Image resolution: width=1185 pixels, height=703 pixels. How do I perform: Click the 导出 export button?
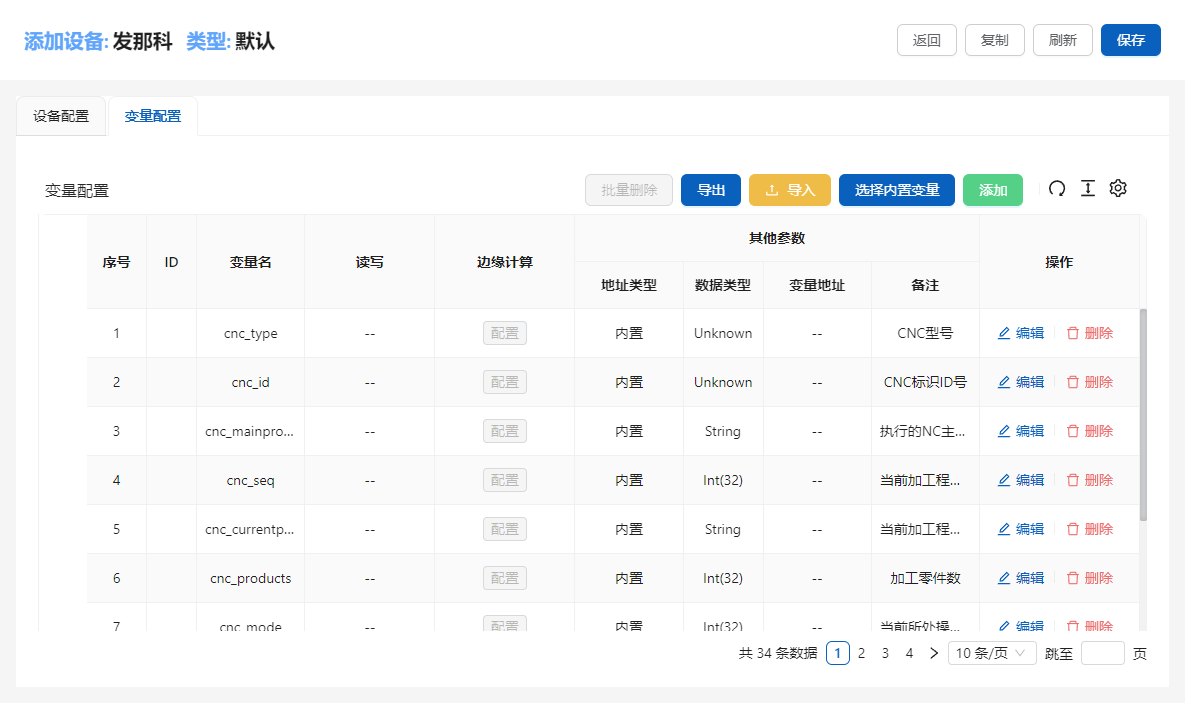click(711, 190)
